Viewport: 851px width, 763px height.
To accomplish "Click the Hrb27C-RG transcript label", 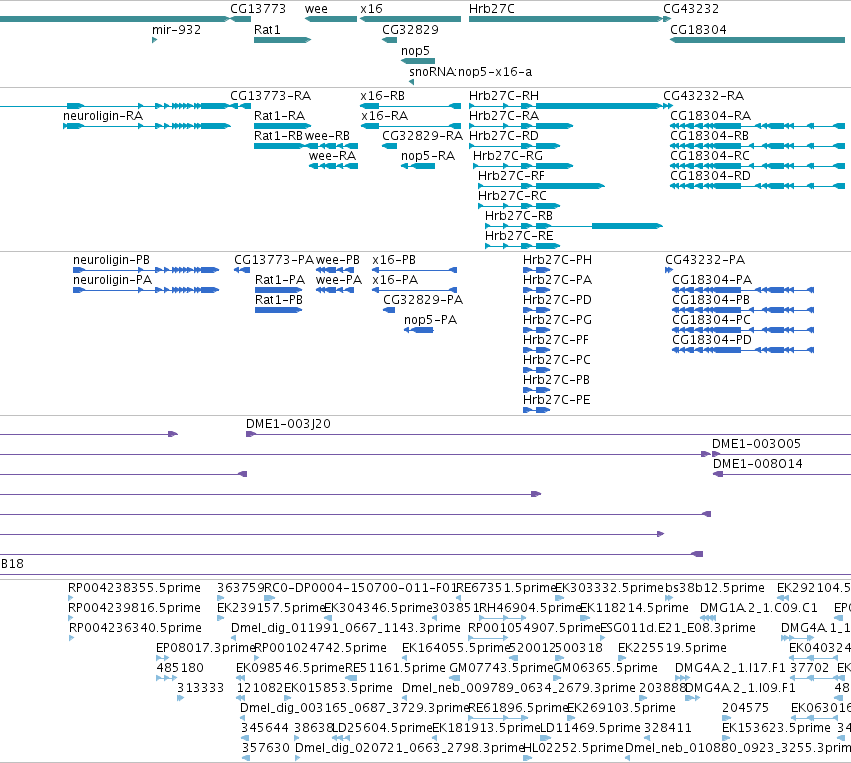I will [x=507, y=156].
